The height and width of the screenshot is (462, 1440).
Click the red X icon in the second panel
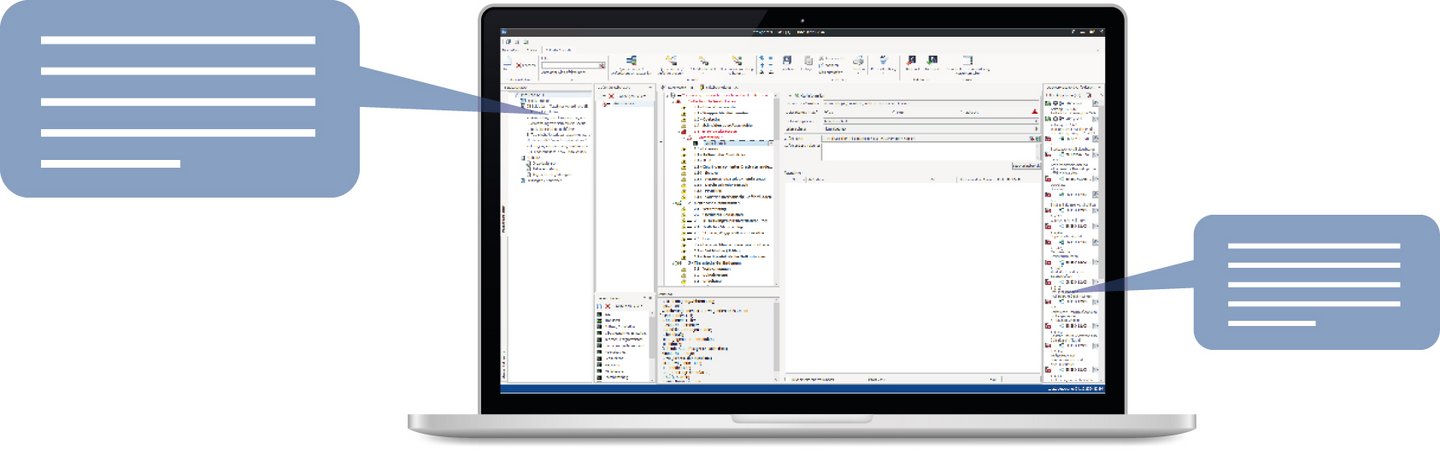click(610, 96)
